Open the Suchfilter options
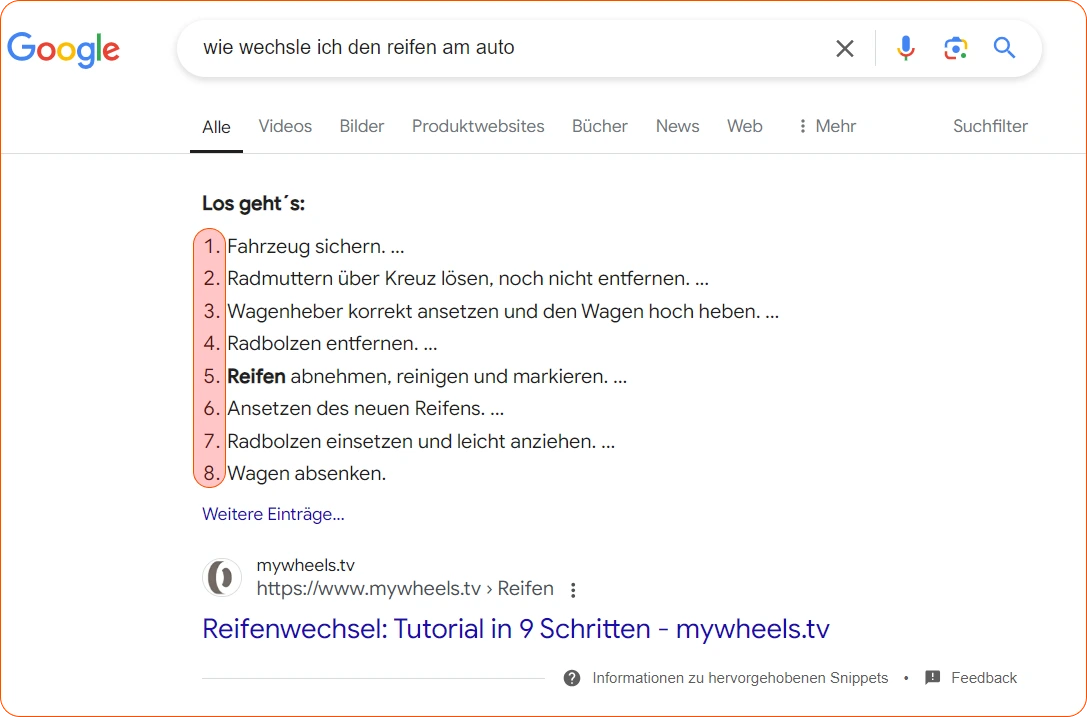1087x717 pixels. tap(990, 126)
